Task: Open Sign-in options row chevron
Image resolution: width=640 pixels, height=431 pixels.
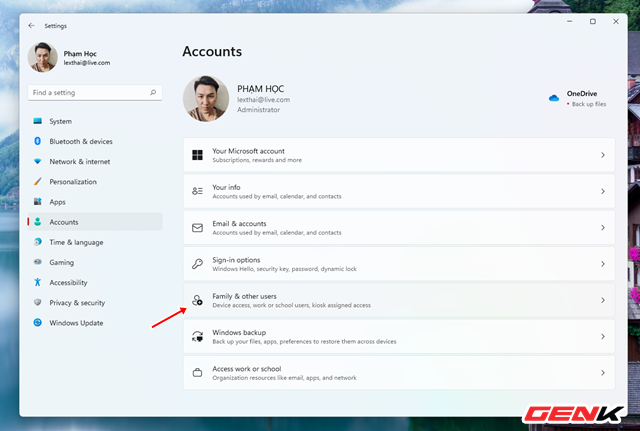Action: point(603,264)
